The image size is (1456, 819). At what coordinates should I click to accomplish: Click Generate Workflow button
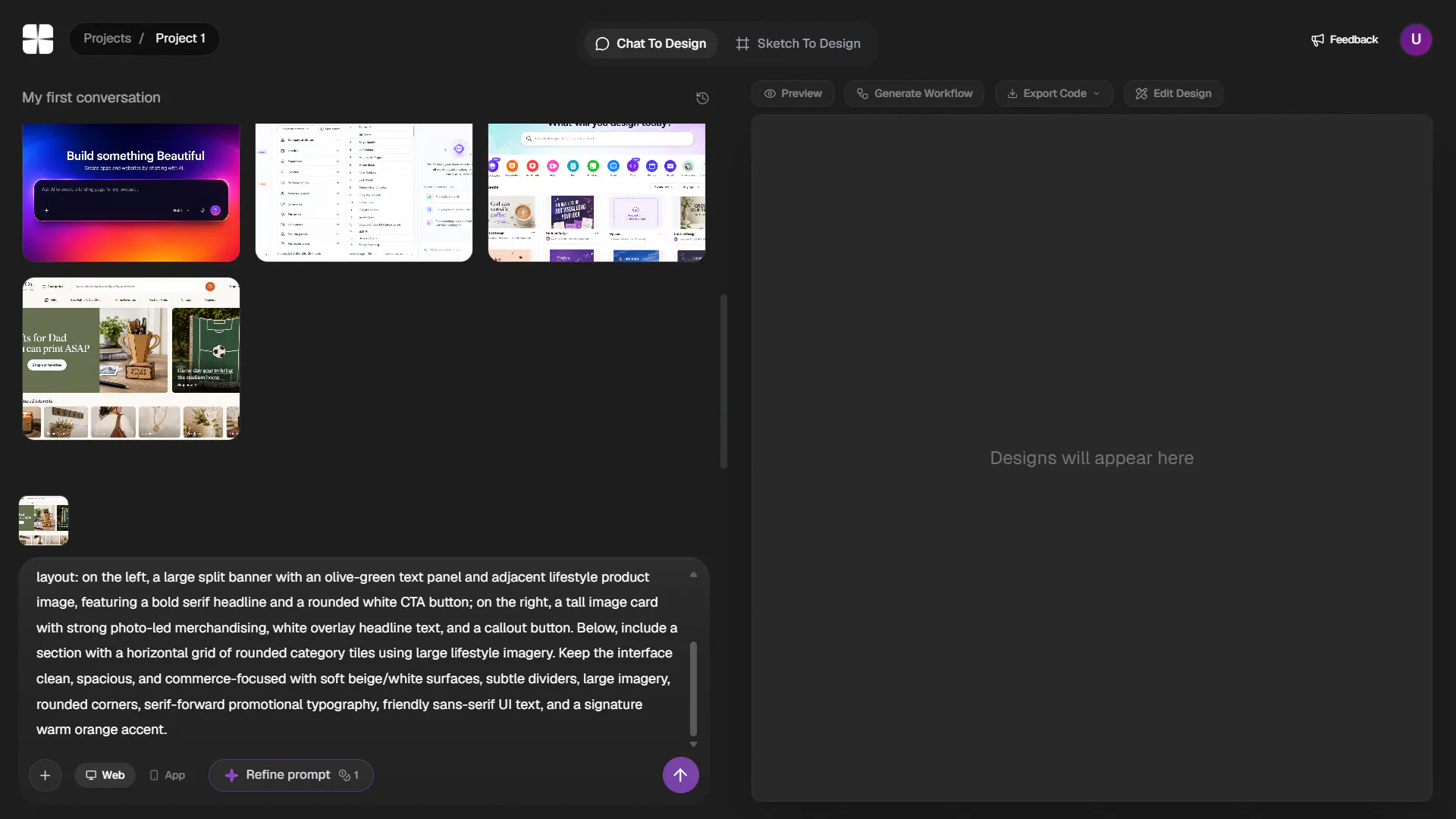coord(914,93)
